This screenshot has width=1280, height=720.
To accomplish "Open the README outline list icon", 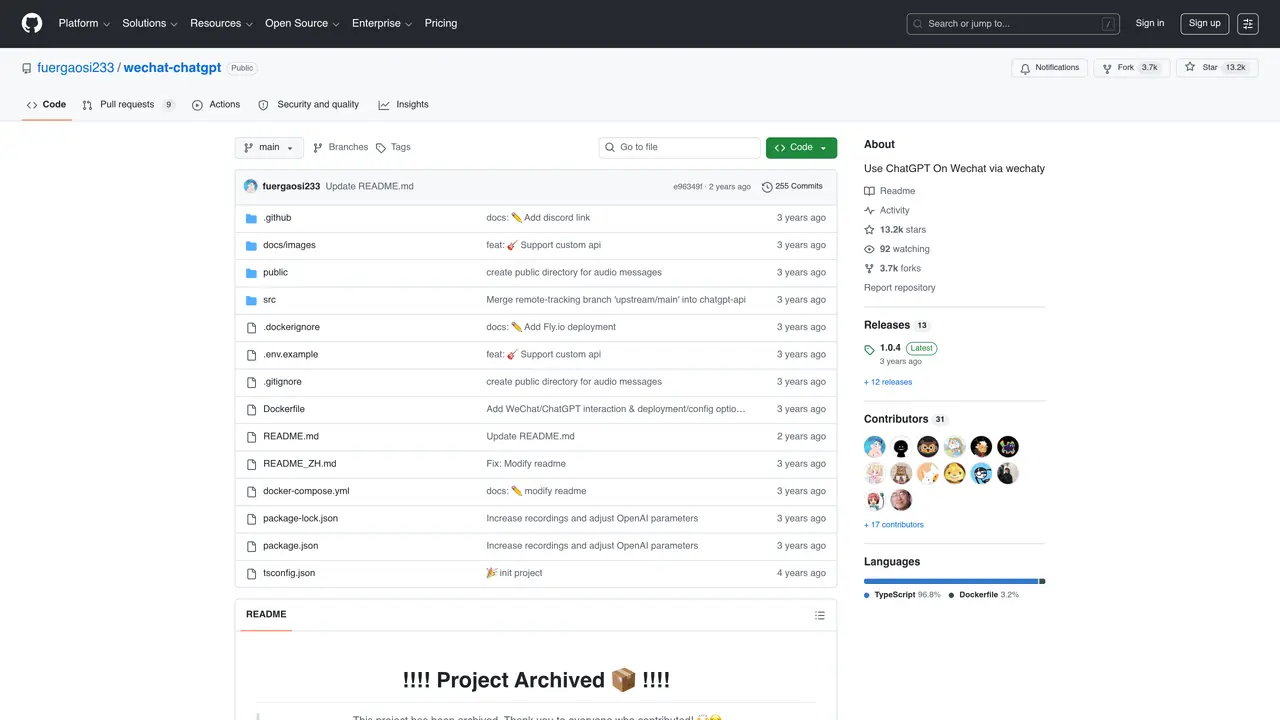I will pos(820,615).
